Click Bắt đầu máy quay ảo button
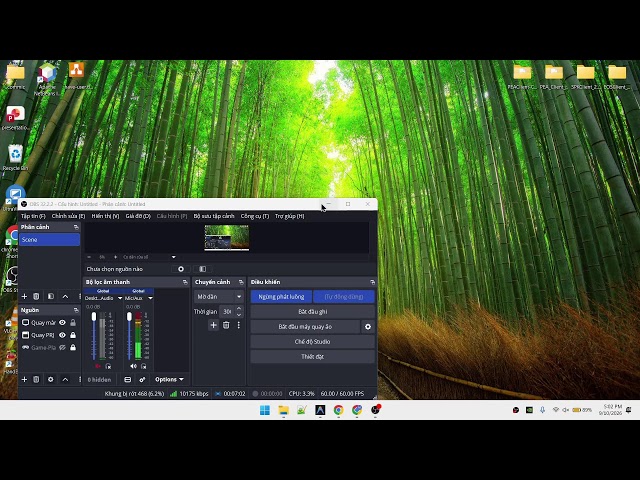Screen dimensions: 640x480 point(305,327)
